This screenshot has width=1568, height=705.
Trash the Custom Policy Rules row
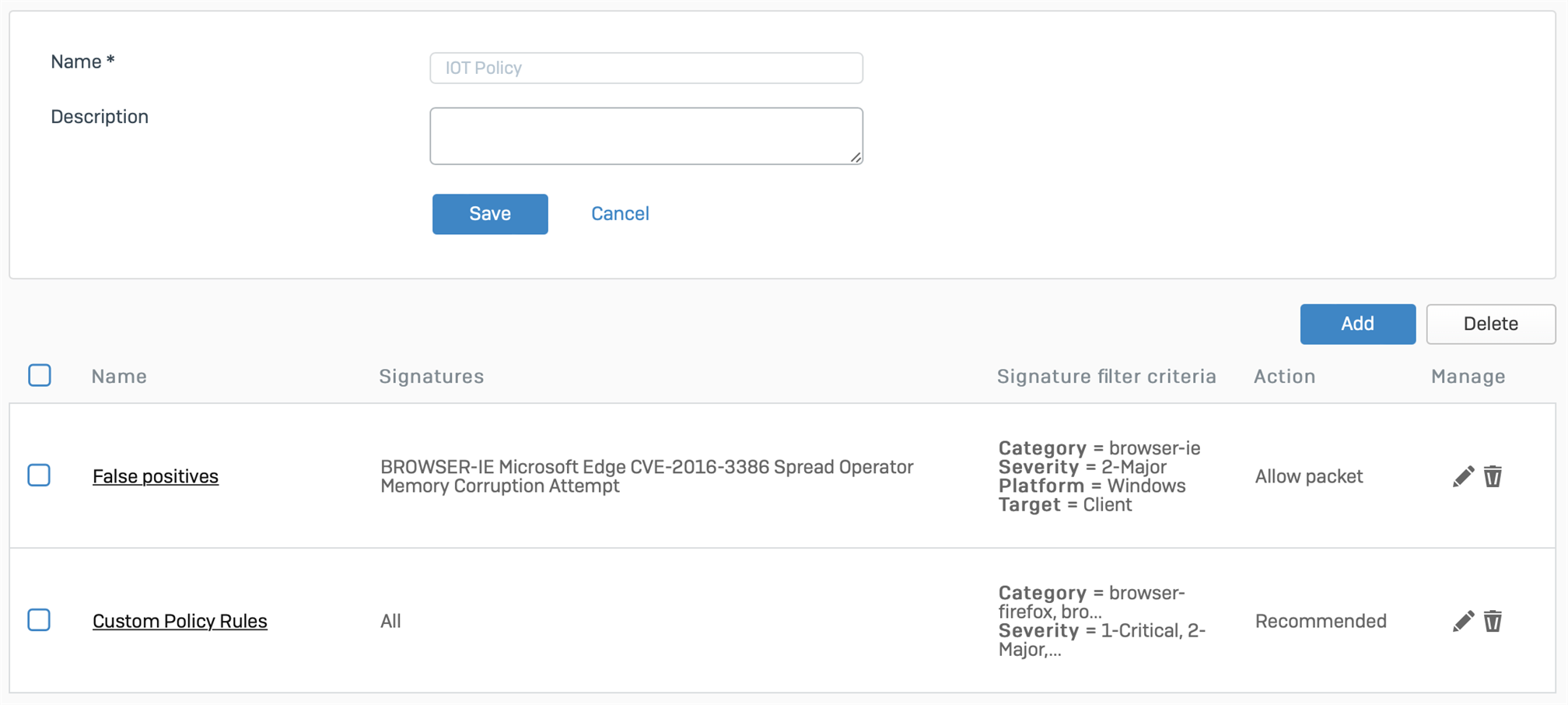coord(1493,621)
